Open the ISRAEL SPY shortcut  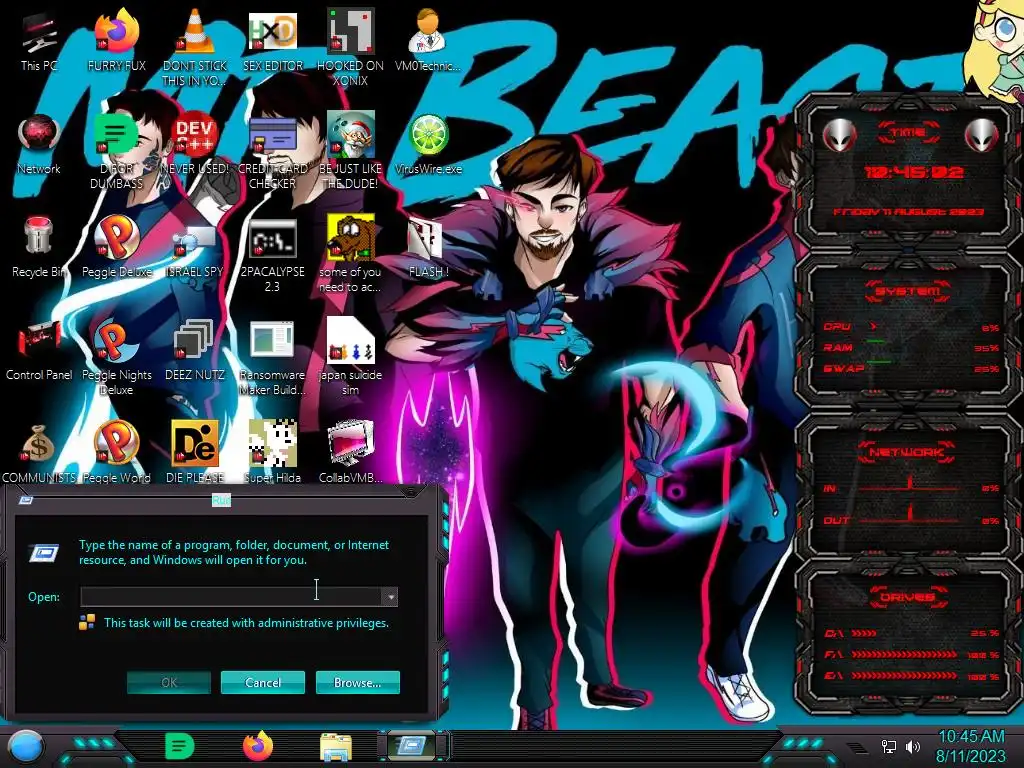tap(195, 247)
